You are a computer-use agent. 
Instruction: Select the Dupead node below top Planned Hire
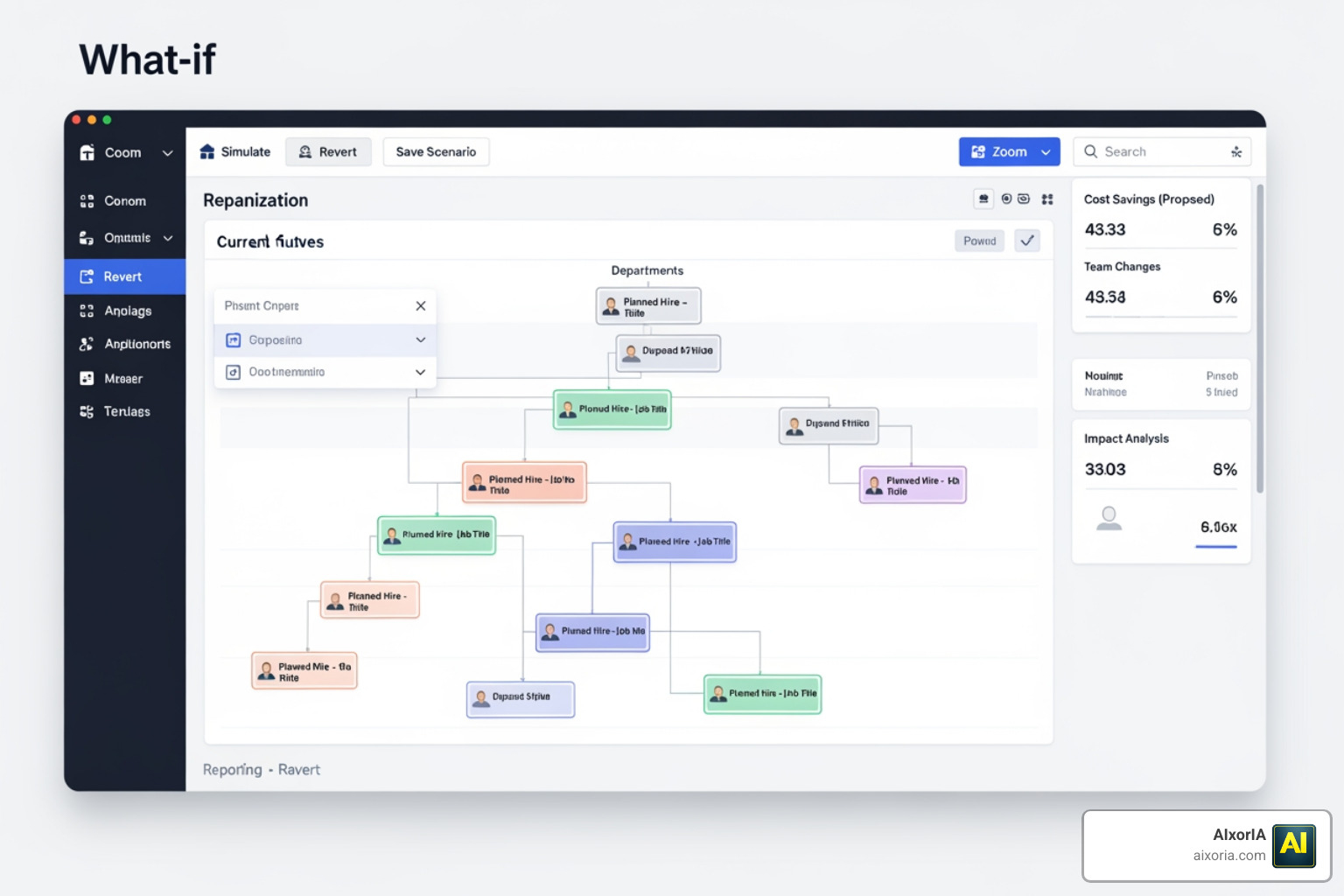(x=668, y=353)
